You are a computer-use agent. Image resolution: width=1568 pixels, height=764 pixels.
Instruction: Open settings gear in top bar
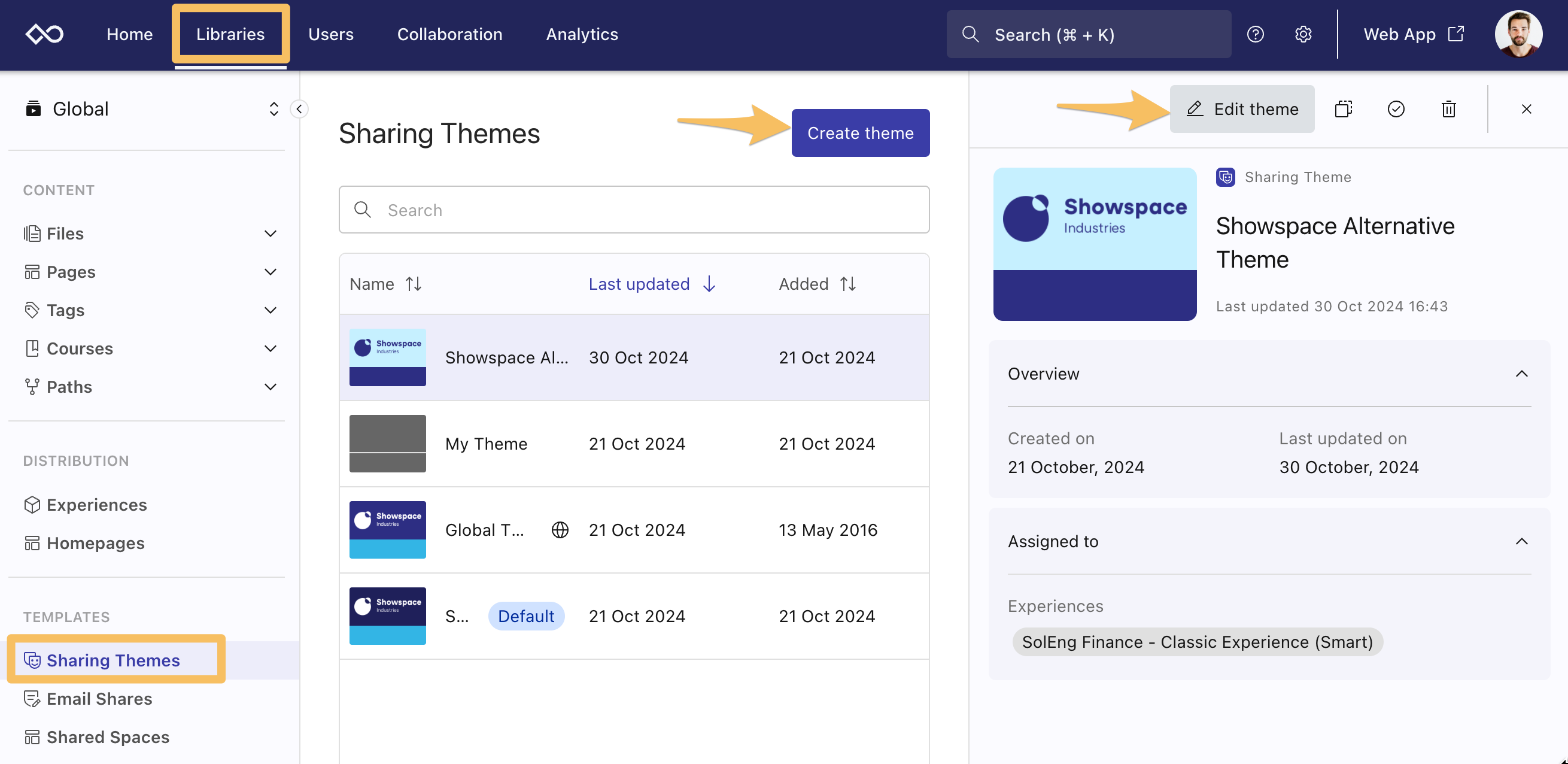(x=1303, y=34)
